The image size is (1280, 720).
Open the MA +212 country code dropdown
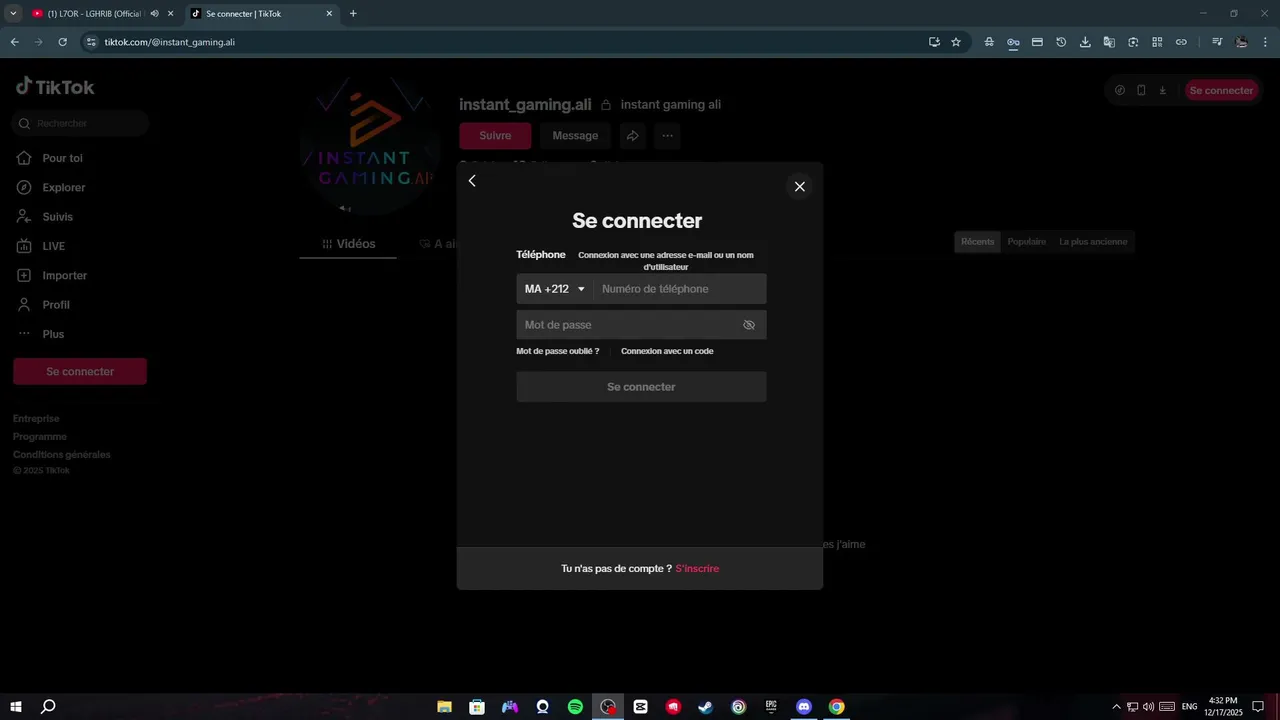(x=555, y=289)
